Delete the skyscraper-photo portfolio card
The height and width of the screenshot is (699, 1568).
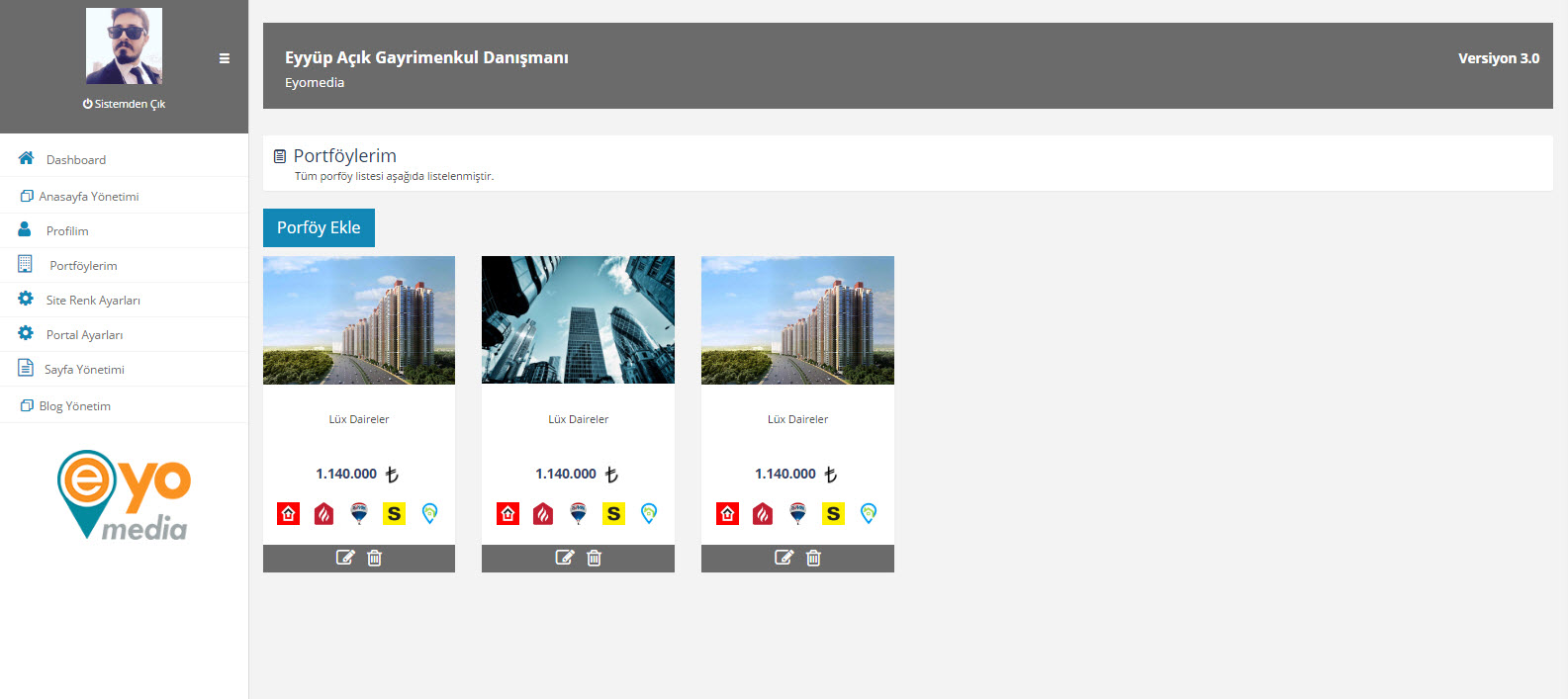pos(594,558)
